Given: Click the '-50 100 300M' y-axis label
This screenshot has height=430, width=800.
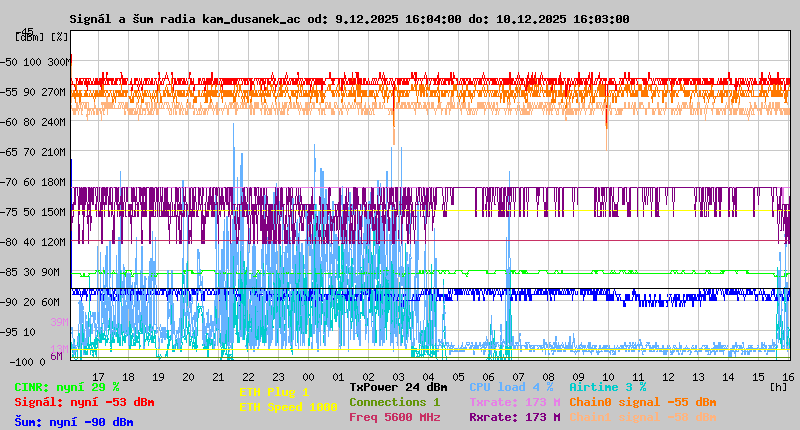Looking at the screenshot, I should (x=33, y=62).
